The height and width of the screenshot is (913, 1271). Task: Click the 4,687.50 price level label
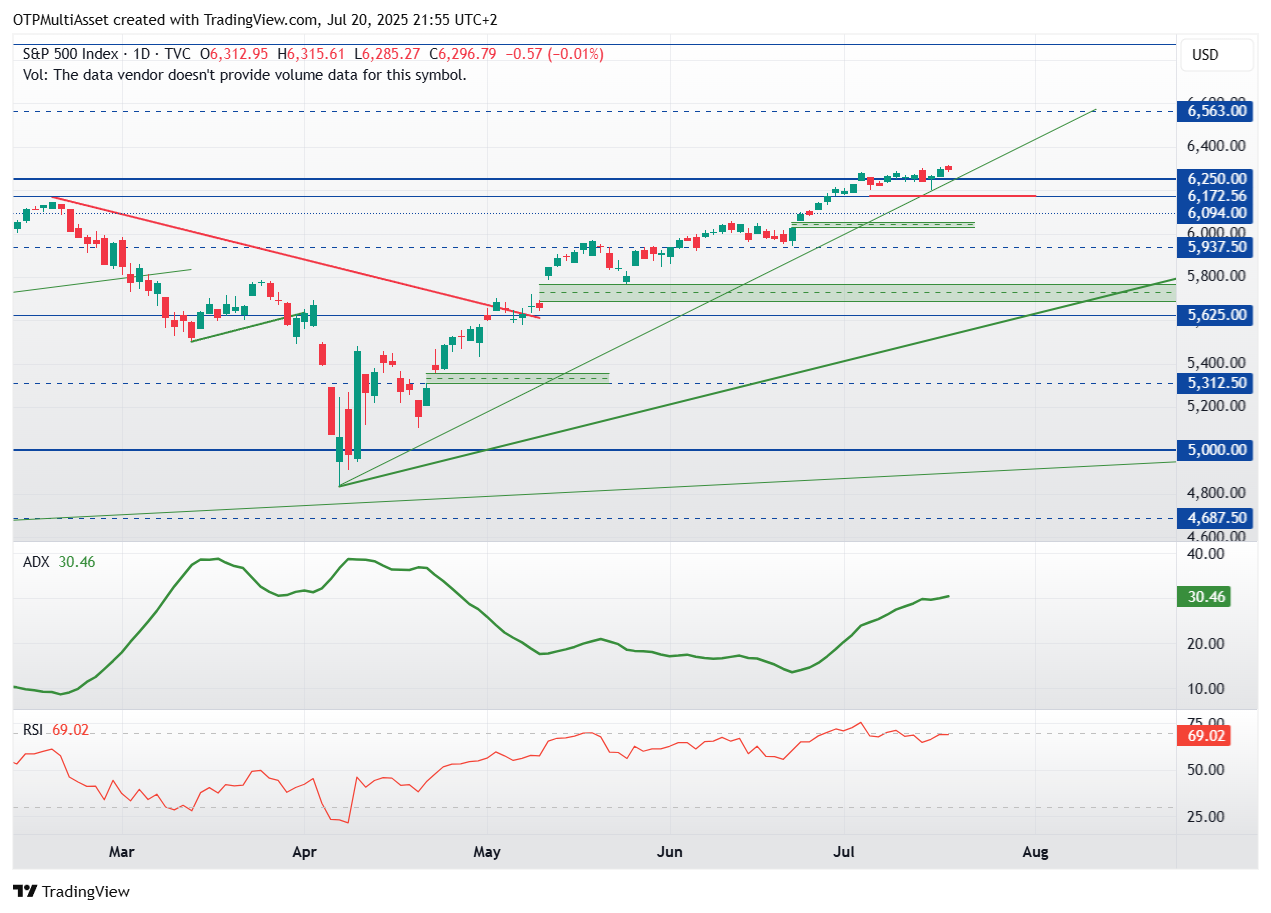pyautogui.click(x=1216, y=518)
